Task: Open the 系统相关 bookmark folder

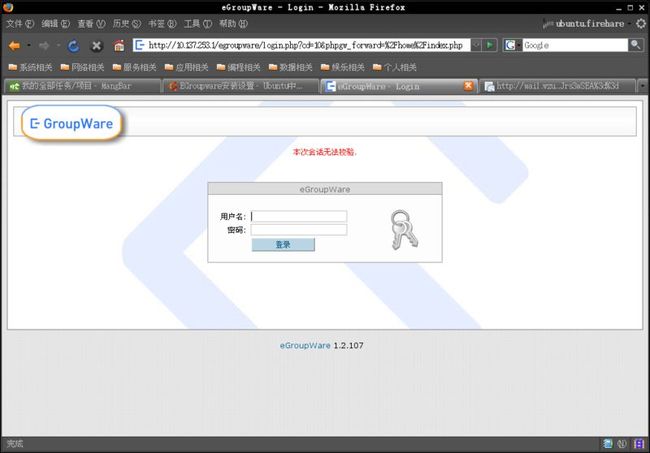Action: tap(31, 67)
